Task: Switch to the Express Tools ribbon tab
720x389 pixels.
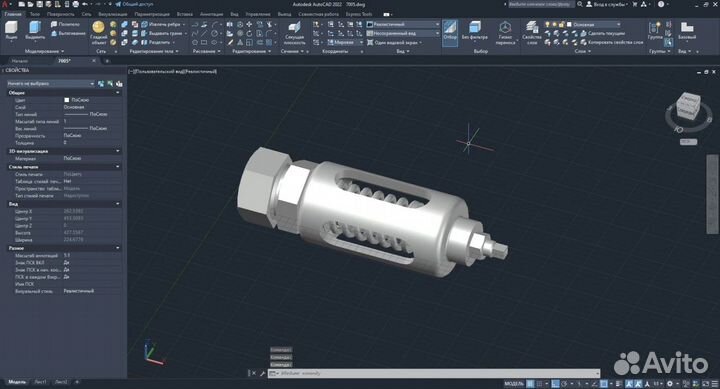Action: tap(359, 14)
